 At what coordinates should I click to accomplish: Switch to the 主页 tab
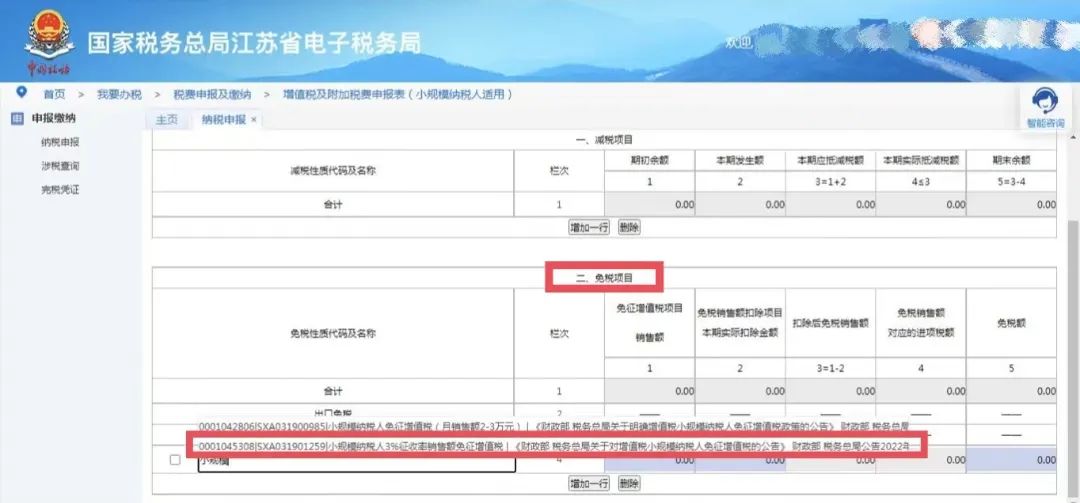click(x=167, y=119)
